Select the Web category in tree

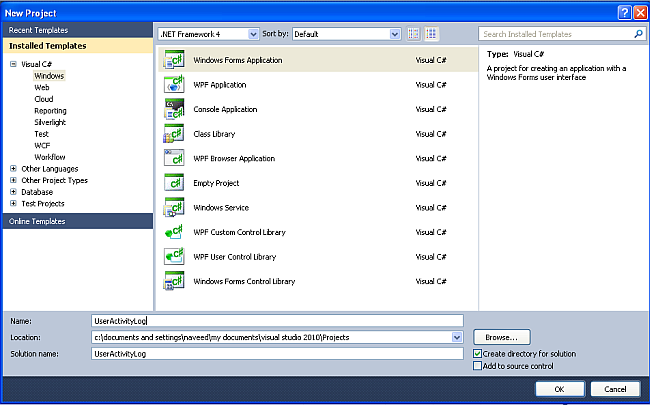(42, 87)
